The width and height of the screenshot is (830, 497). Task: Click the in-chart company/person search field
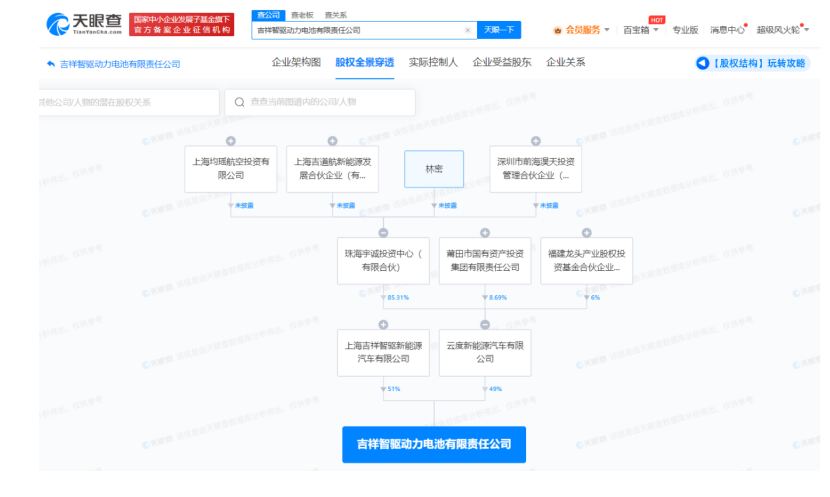pyautogui.click(x=320, y=102)
